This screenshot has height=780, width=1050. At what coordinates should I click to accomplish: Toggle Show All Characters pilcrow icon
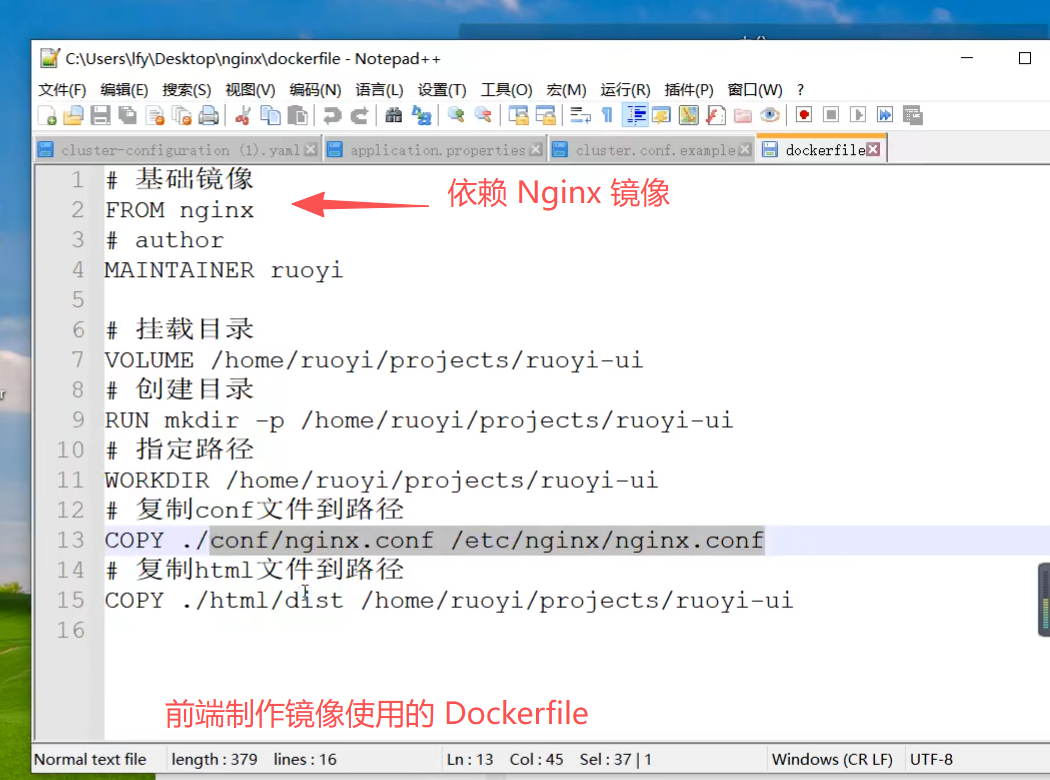coord(607,116)
